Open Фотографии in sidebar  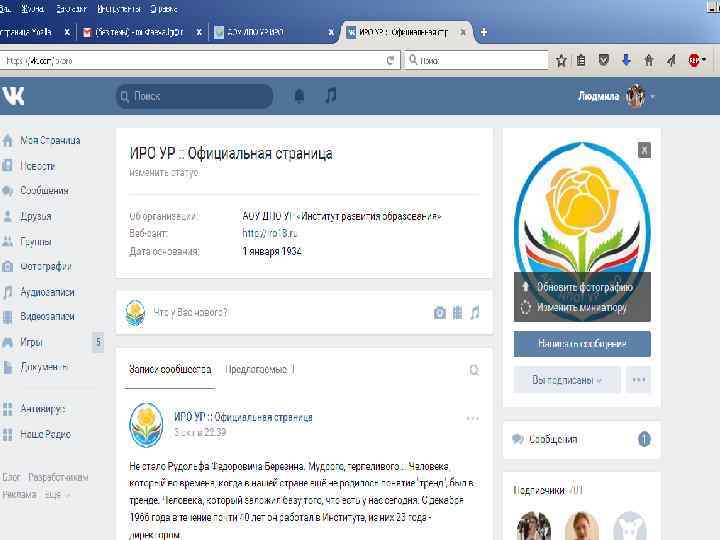click(45, 266)
